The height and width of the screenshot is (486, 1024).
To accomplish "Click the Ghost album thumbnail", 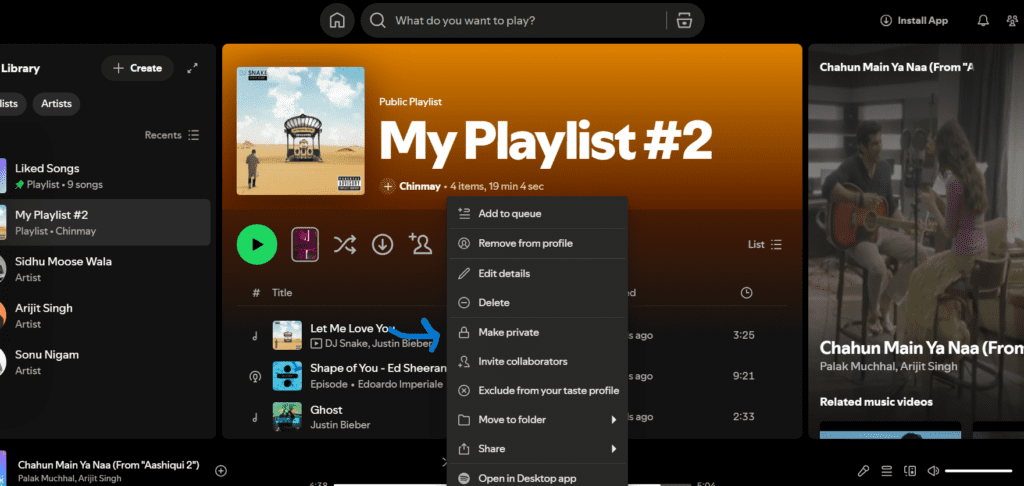I will tap(287, 417).
